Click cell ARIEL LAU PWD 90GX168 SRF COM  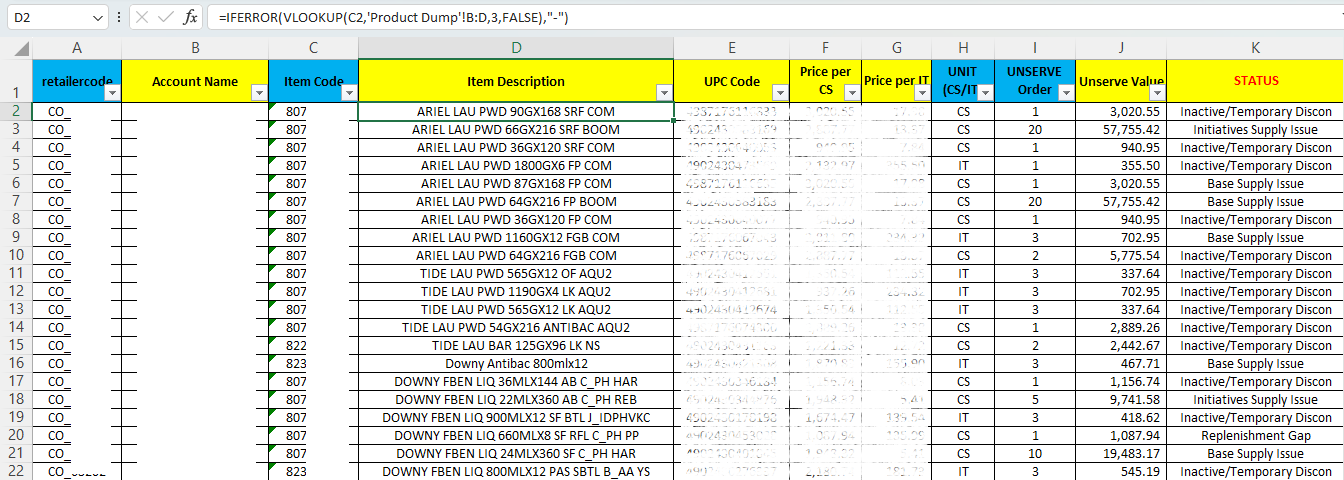coord(516,111)
